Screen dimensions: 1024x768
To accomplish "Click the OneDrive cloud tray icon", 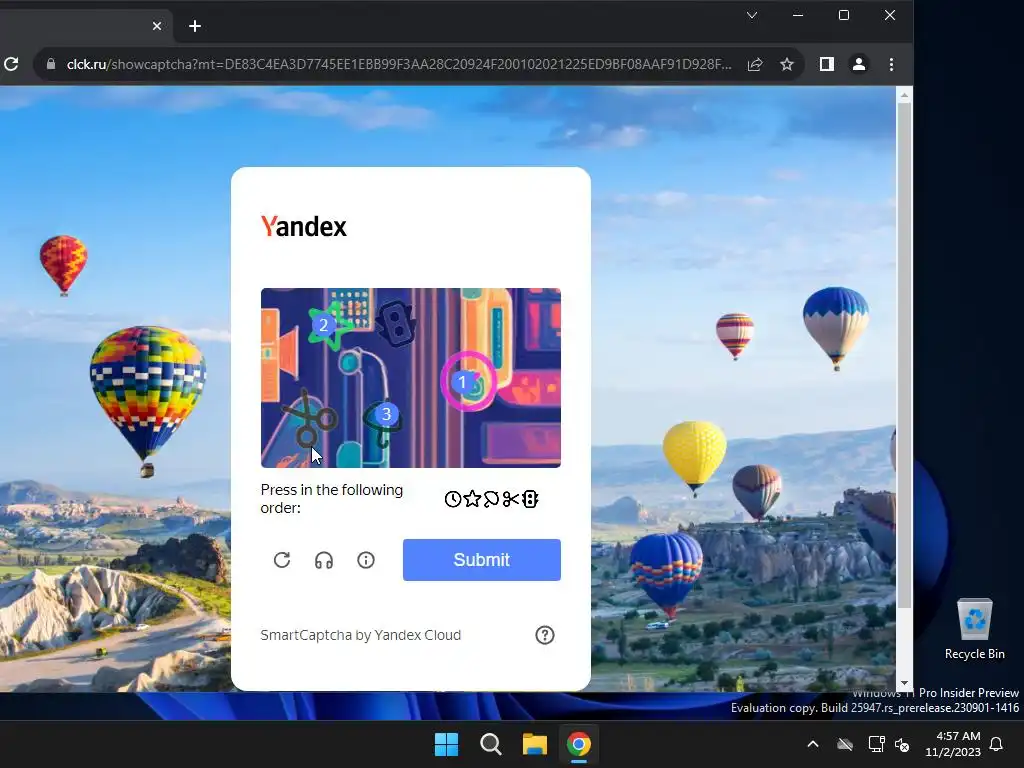I will [x=845, y=744].
